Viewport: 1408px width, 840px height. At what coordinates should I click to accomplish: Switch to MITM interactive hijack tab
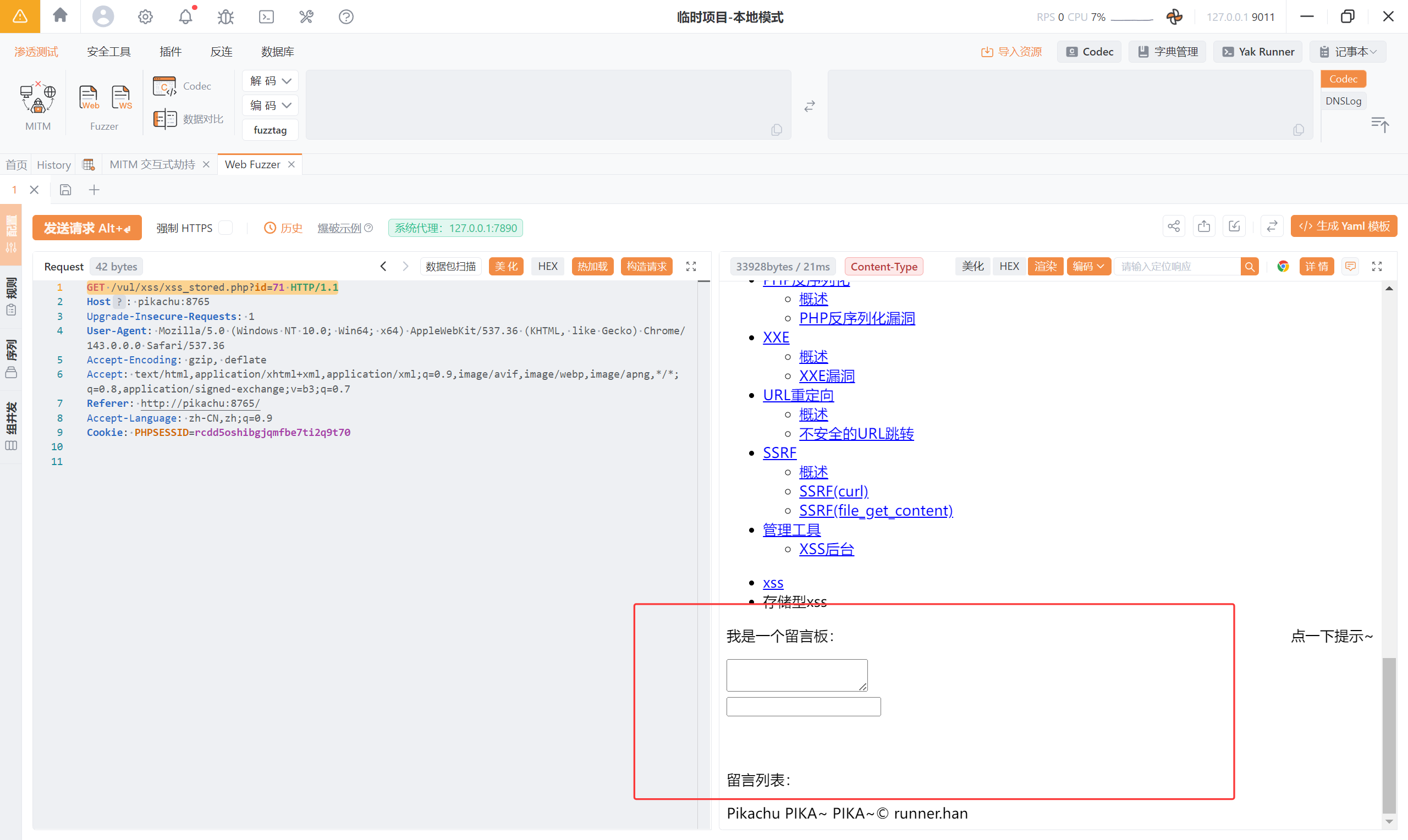(152, 164)
